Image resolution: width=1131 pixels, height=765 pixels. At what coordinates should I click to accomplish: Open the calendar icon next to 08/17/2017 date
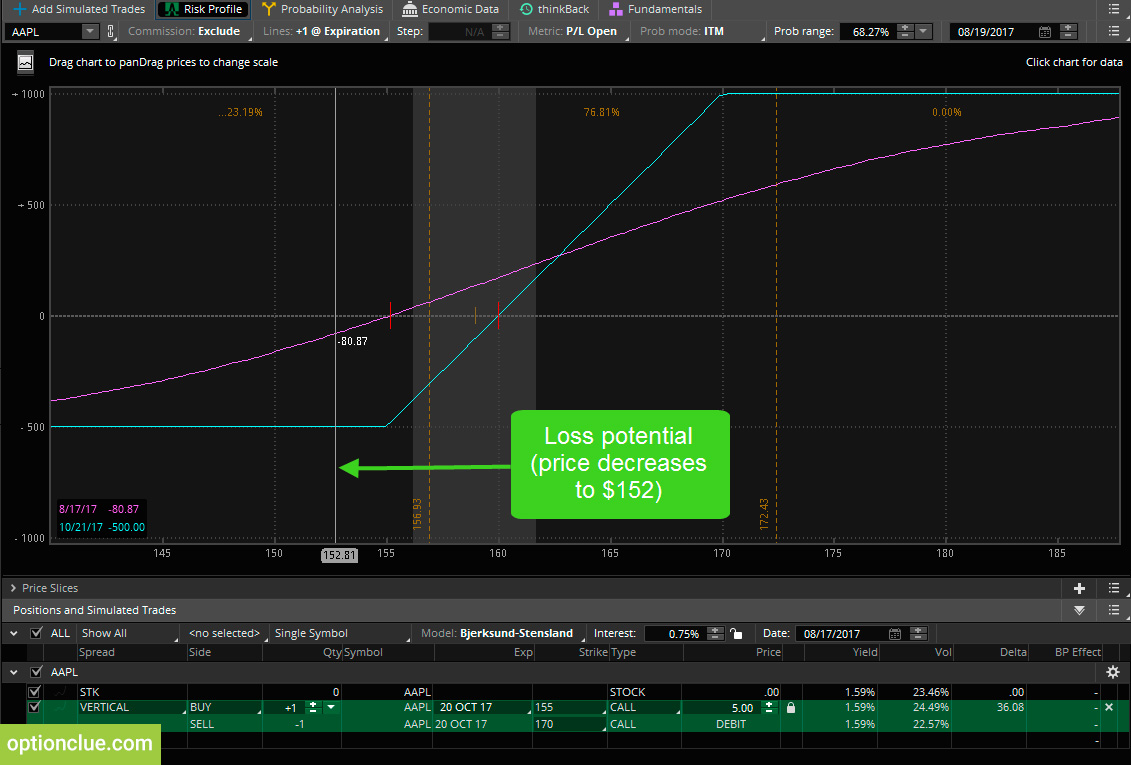tap(895, 634)
